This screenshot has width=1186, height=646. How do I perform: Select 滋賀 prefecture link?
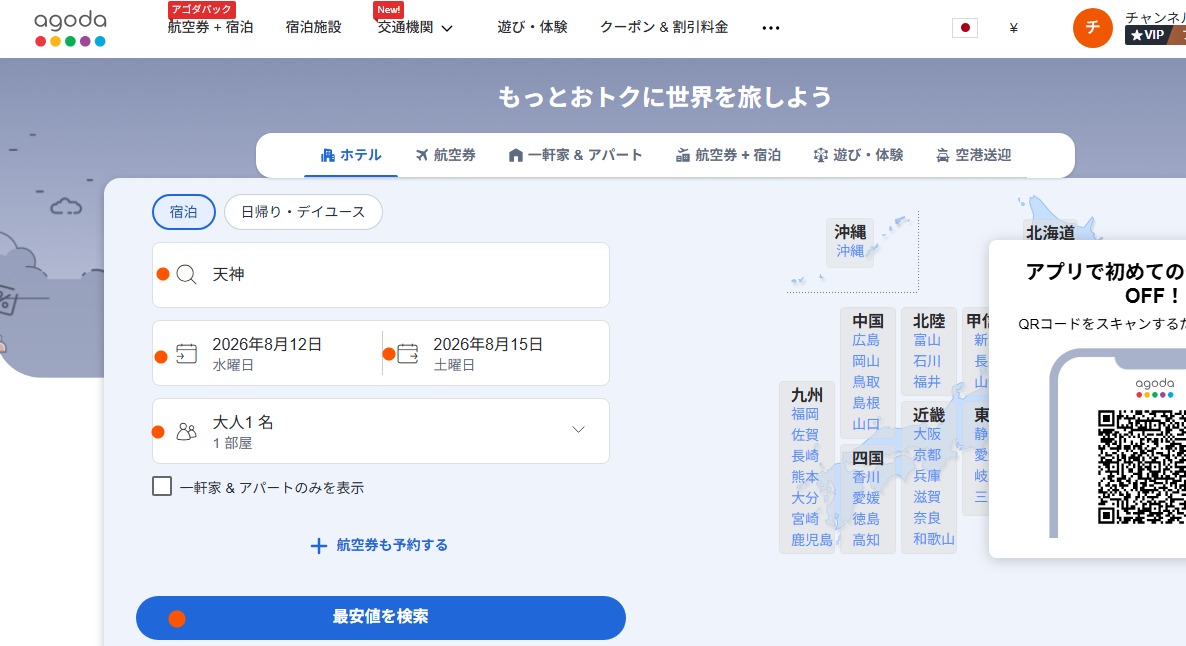tap(927, 497)
